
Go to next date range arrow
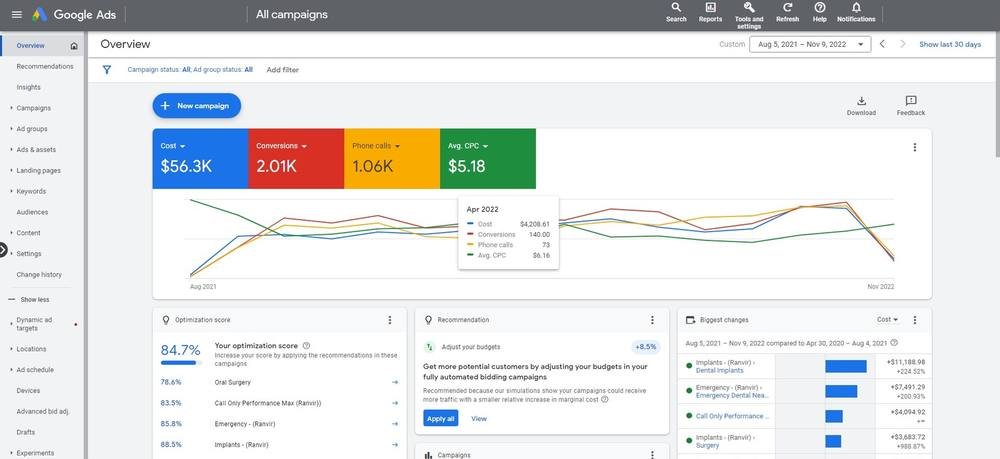click(x=902, y=44)
